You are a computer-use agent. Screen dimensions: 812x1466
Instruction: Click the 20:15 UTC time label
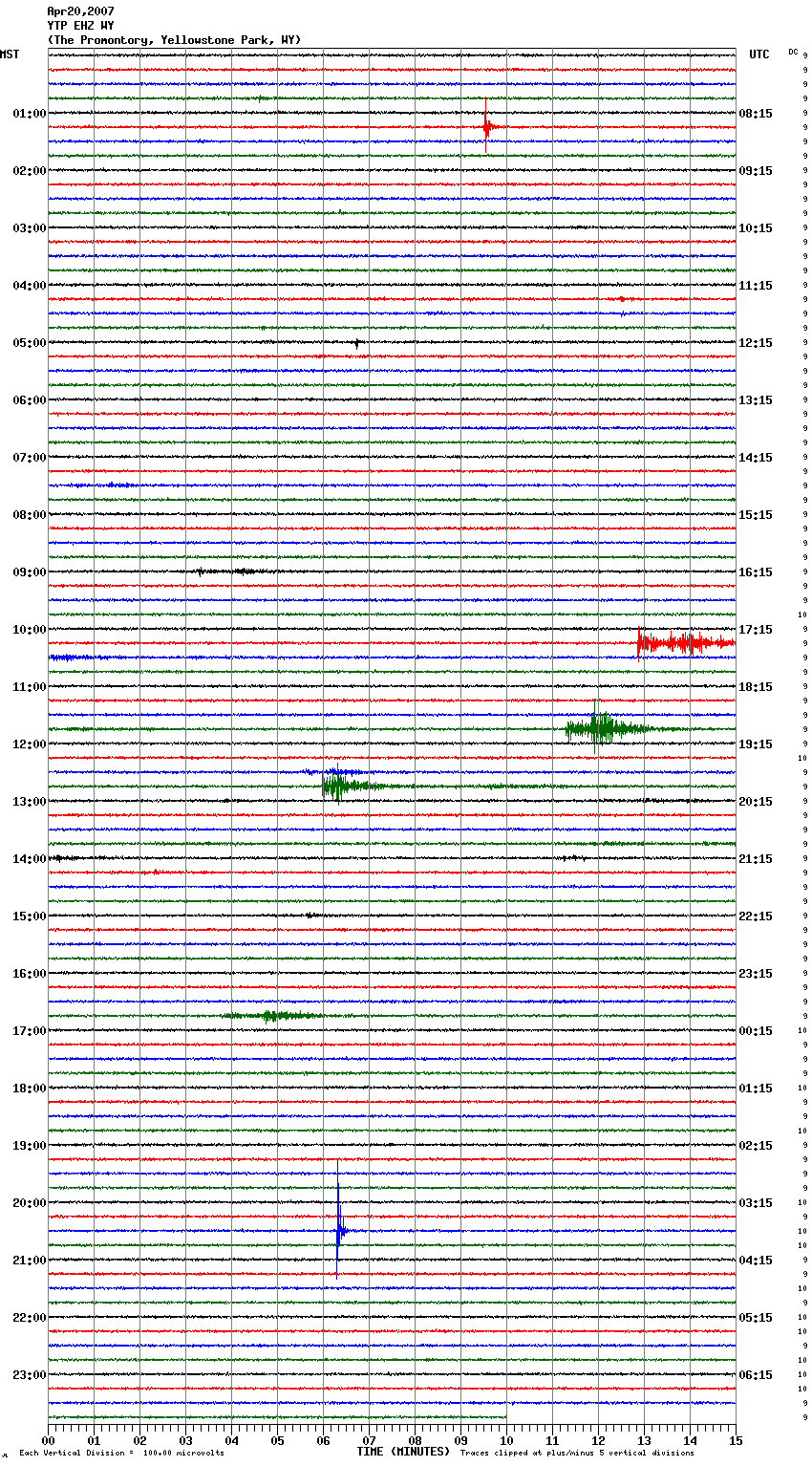(756, 802)
